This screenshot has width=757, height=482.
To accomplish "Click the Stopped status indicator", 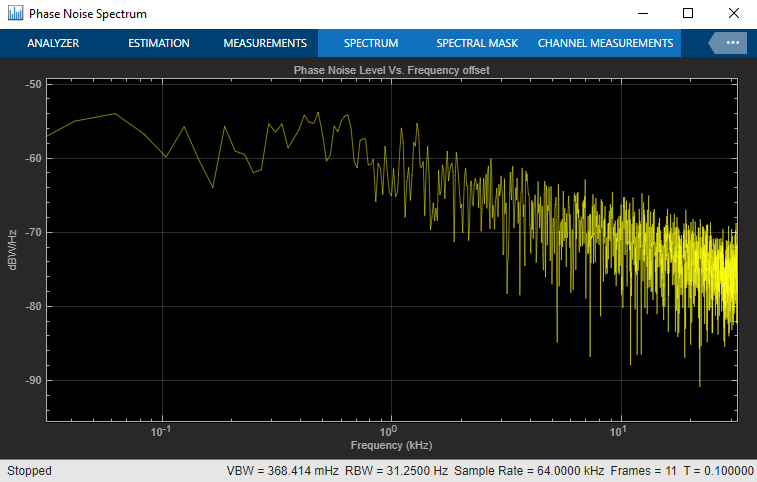I will tap(29, 471).
